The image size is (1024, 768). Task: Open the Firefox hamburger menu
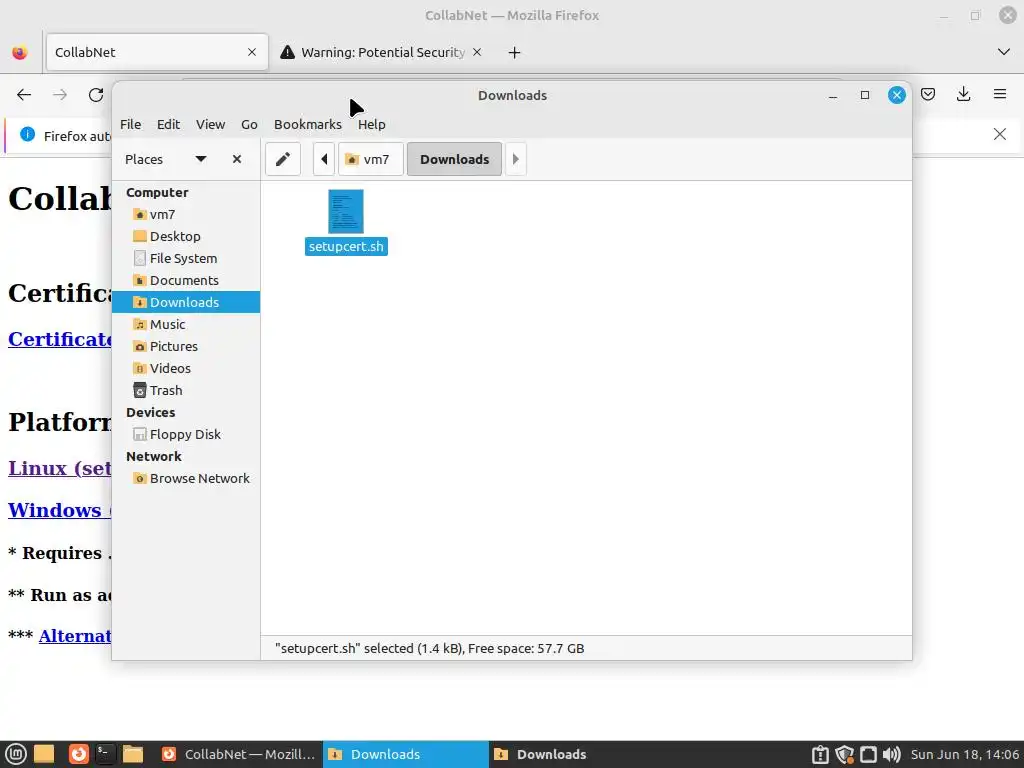1000,95
